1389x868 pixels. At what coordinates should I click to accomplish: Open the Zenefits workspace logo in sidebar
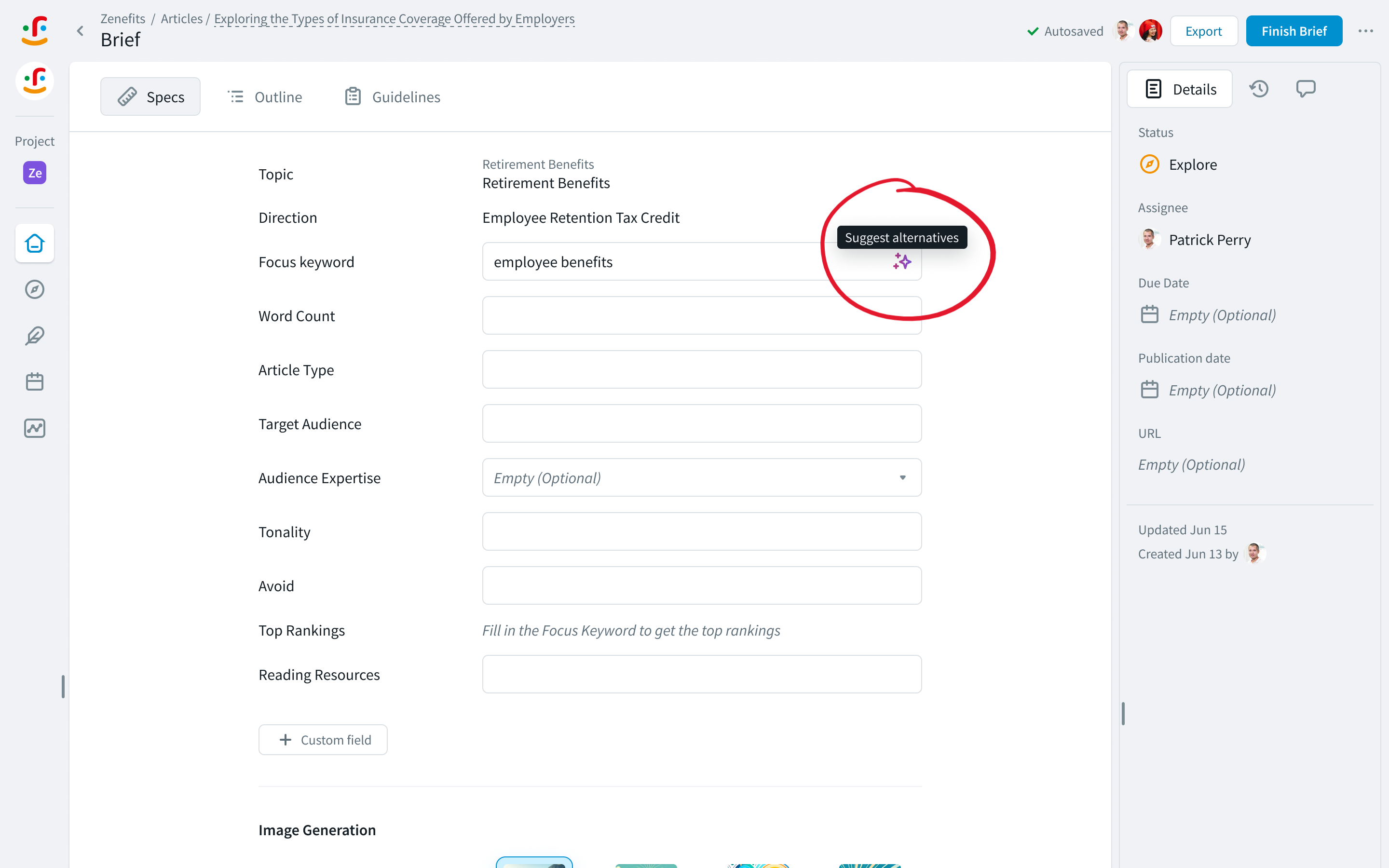pyautogui.click(x=34, y=81)
